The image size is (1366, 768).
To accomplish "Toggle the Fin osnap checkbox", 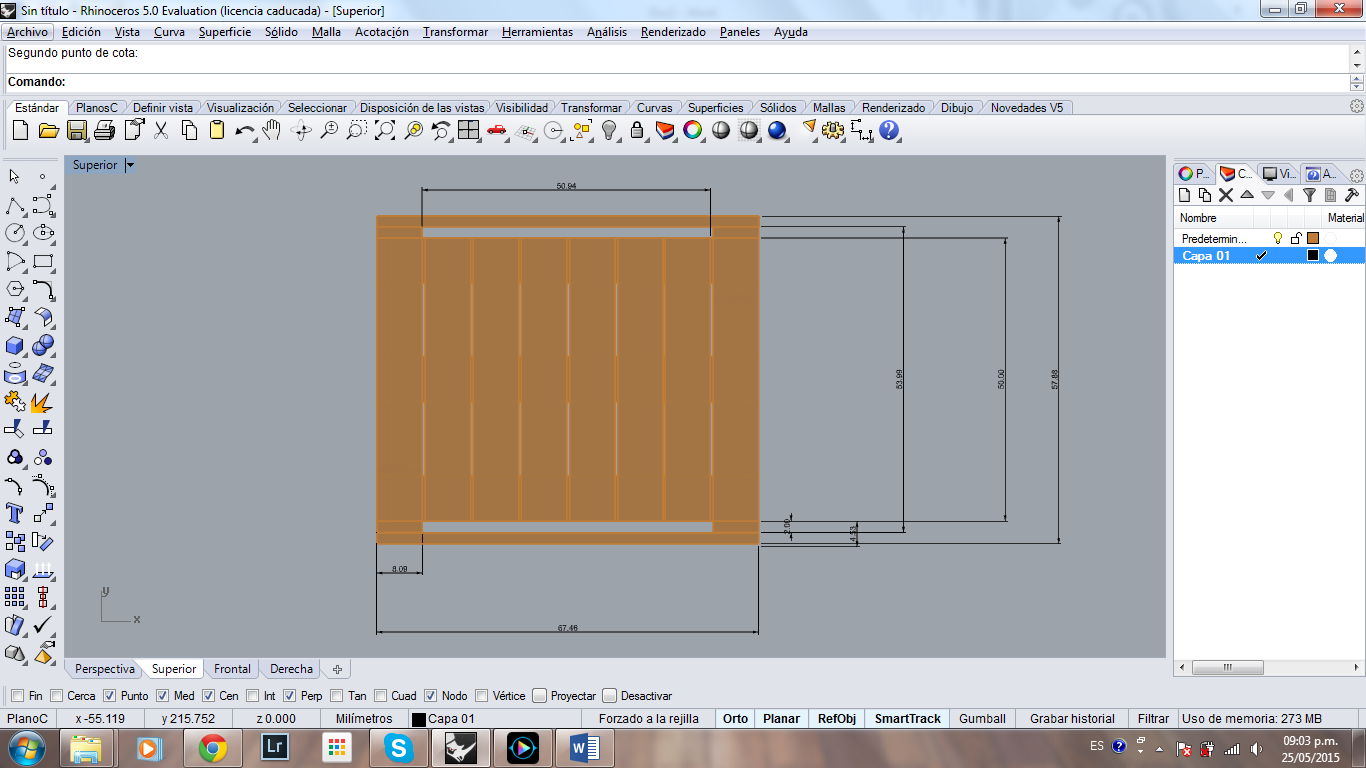I will click(16, 696).
